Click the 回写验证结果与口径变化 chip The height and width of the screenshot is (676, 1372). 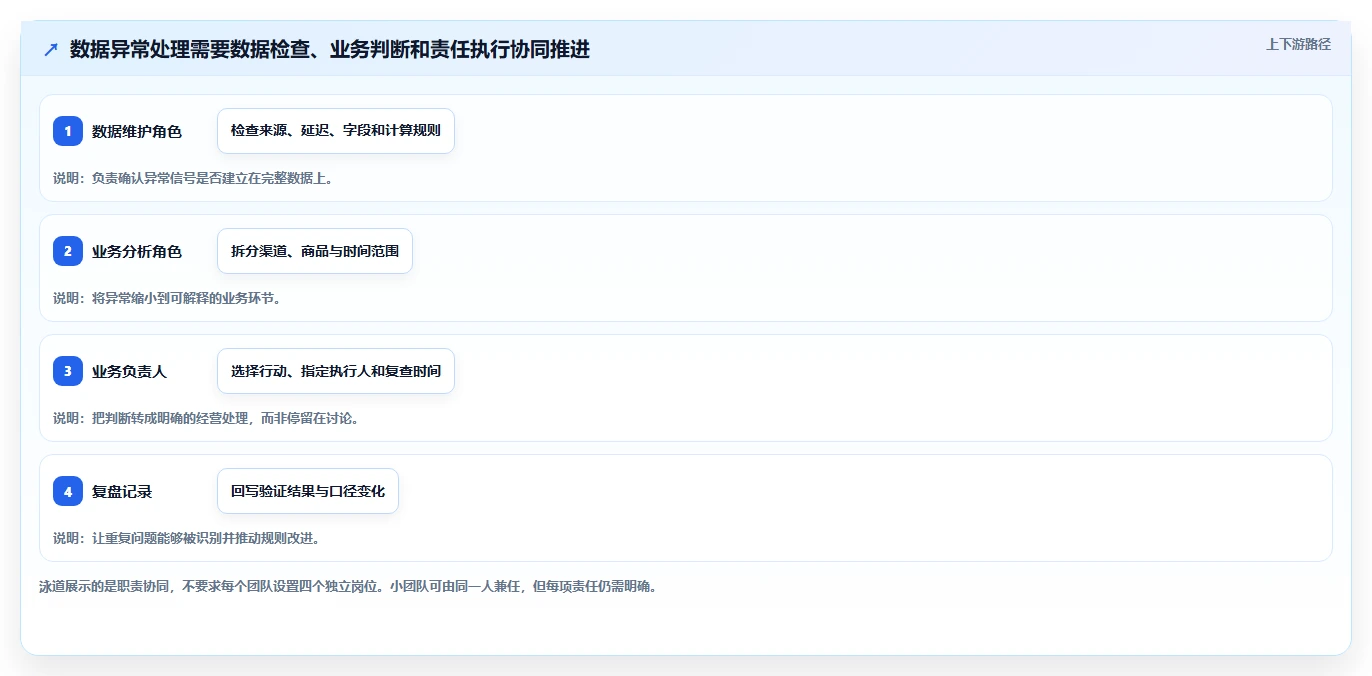coord(308,491)
